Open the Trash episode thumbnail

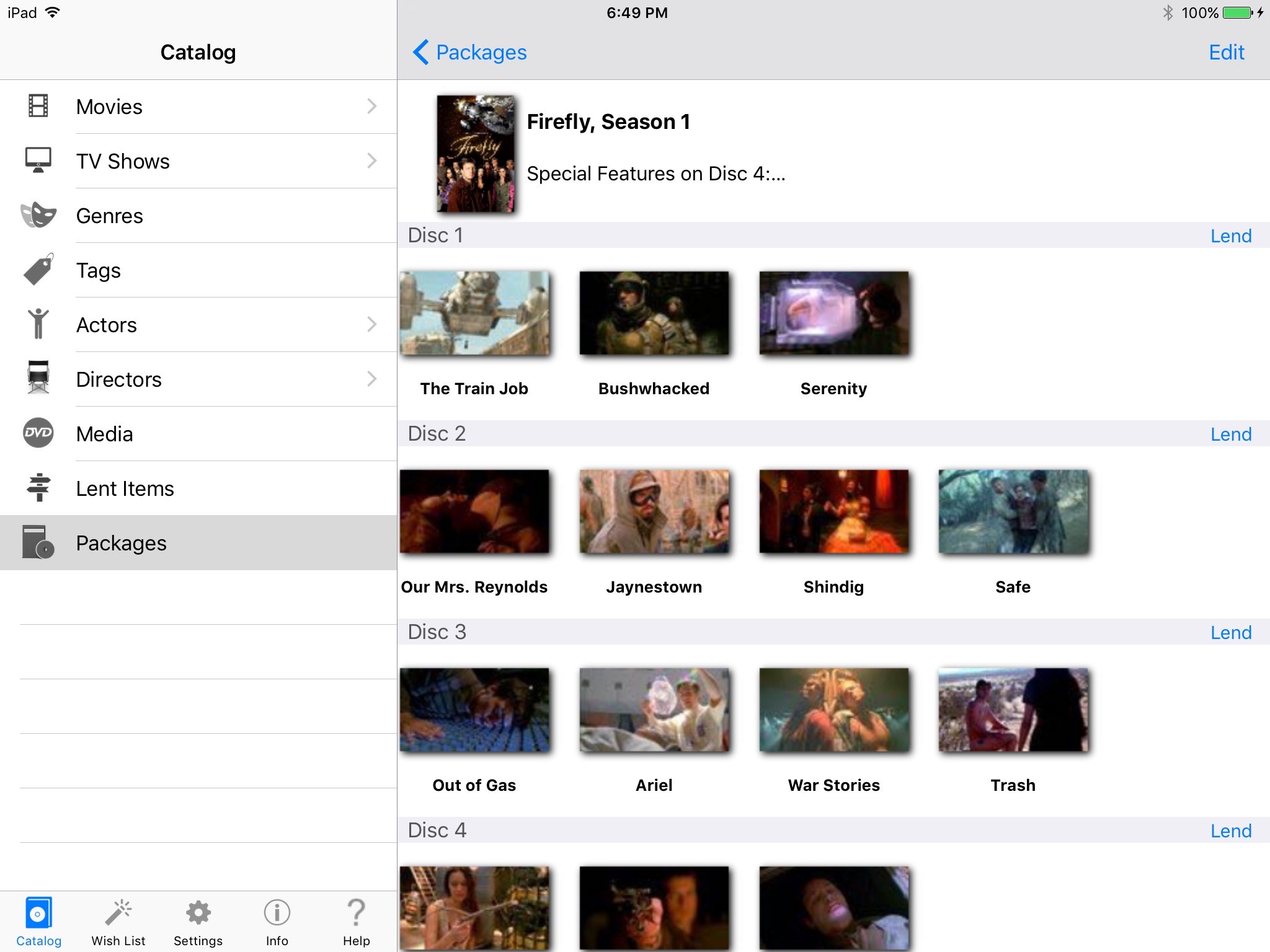click(1013, 710)
